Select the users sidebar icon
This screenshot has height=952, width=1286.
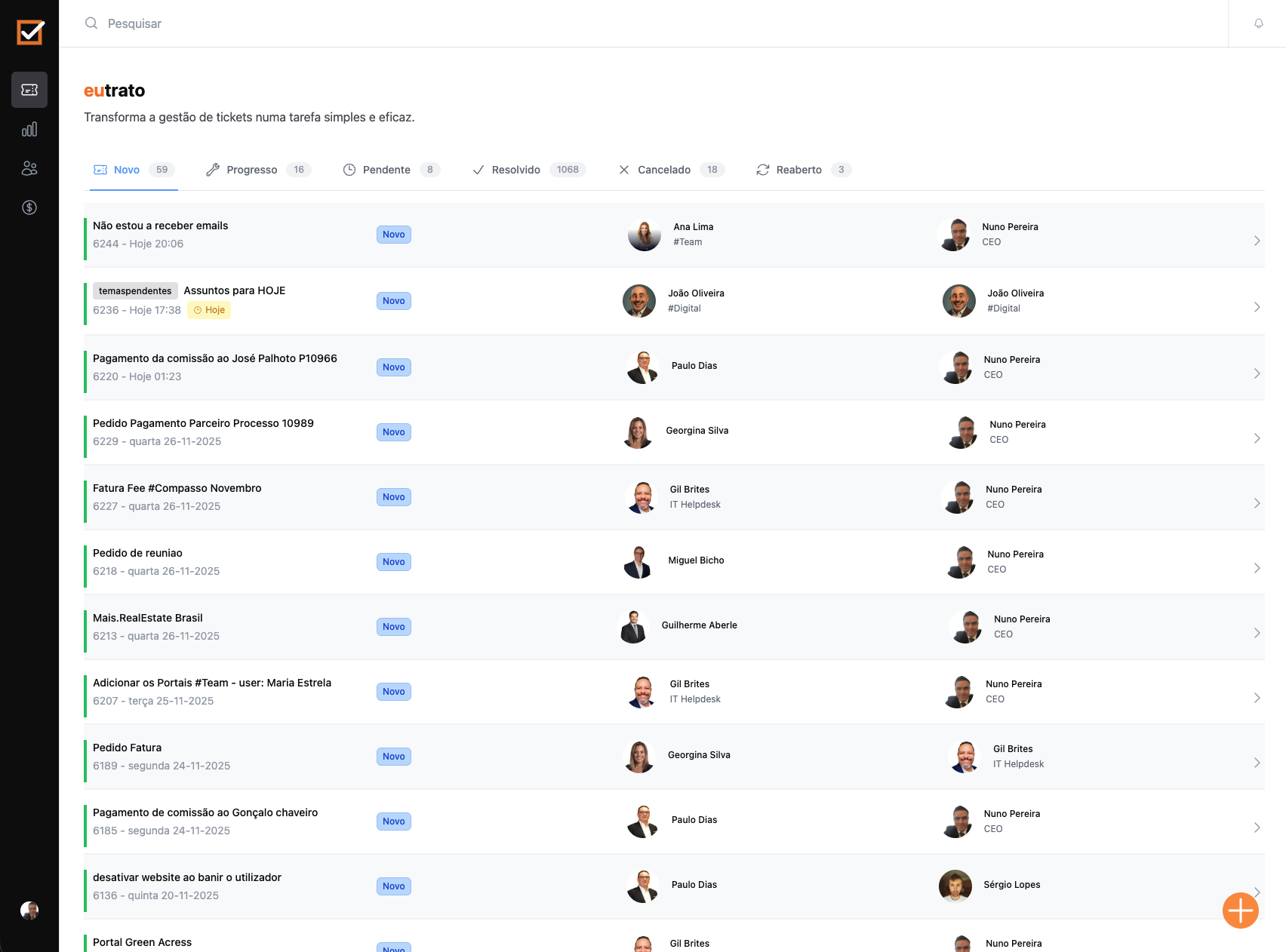29,168
